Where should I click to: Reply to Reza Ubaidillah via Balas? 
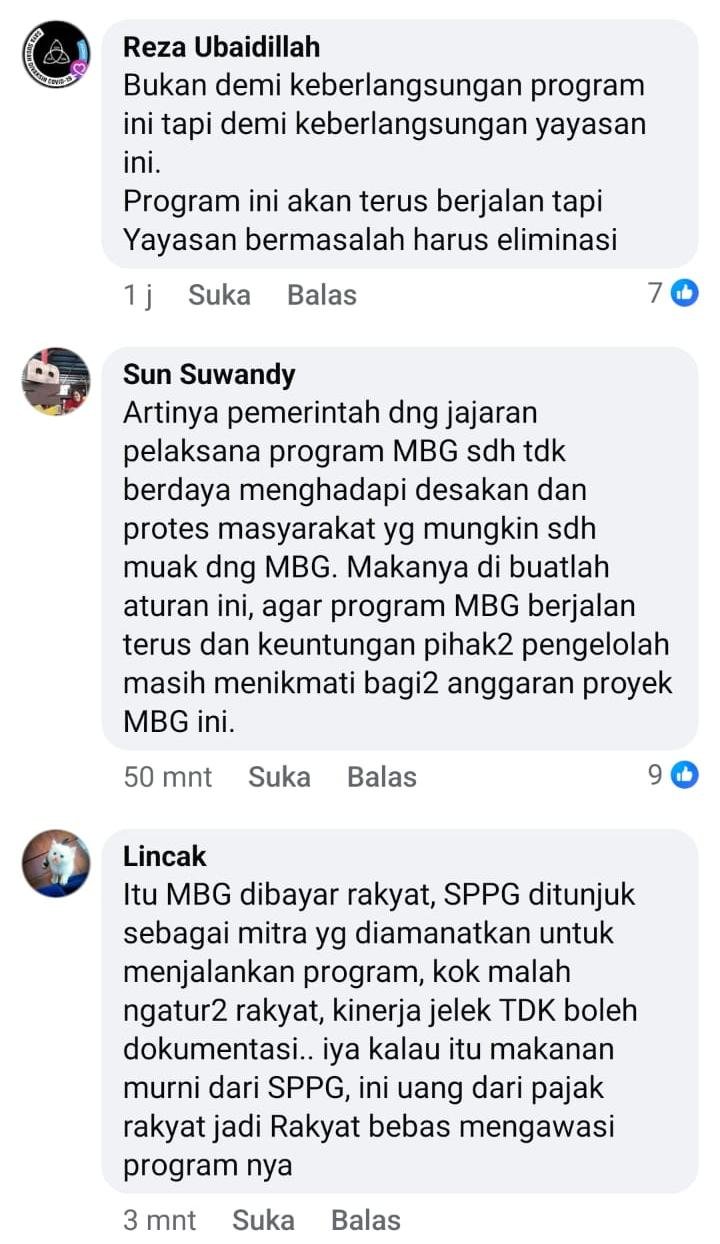click(322, 295)
